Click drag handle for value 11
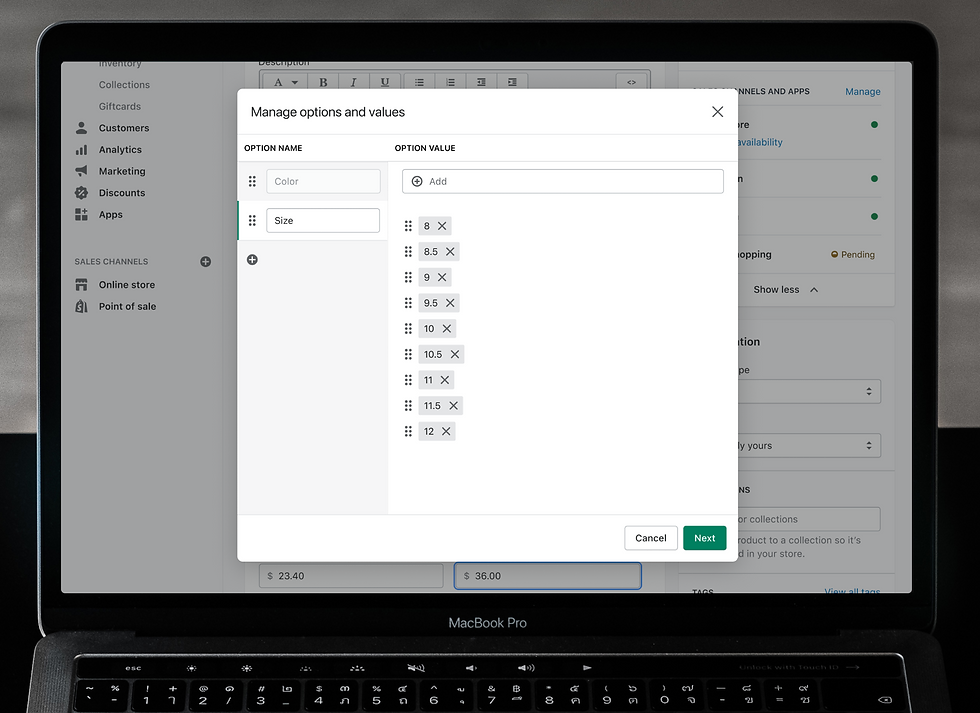 tap(408, 379)
